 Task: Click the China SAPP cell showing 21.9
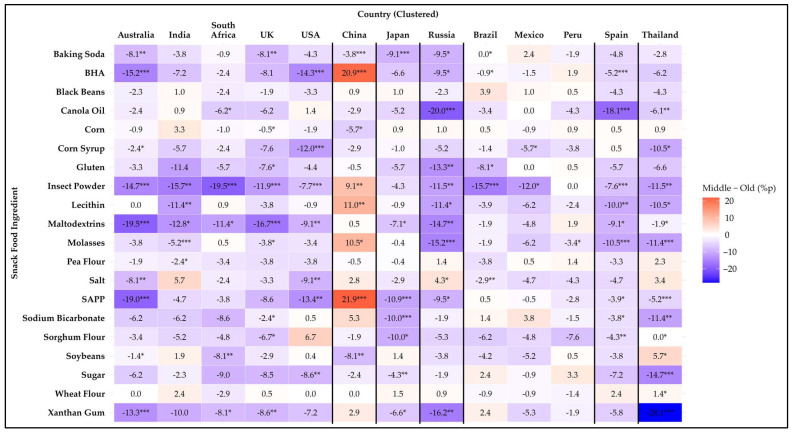tap(354, 299)
